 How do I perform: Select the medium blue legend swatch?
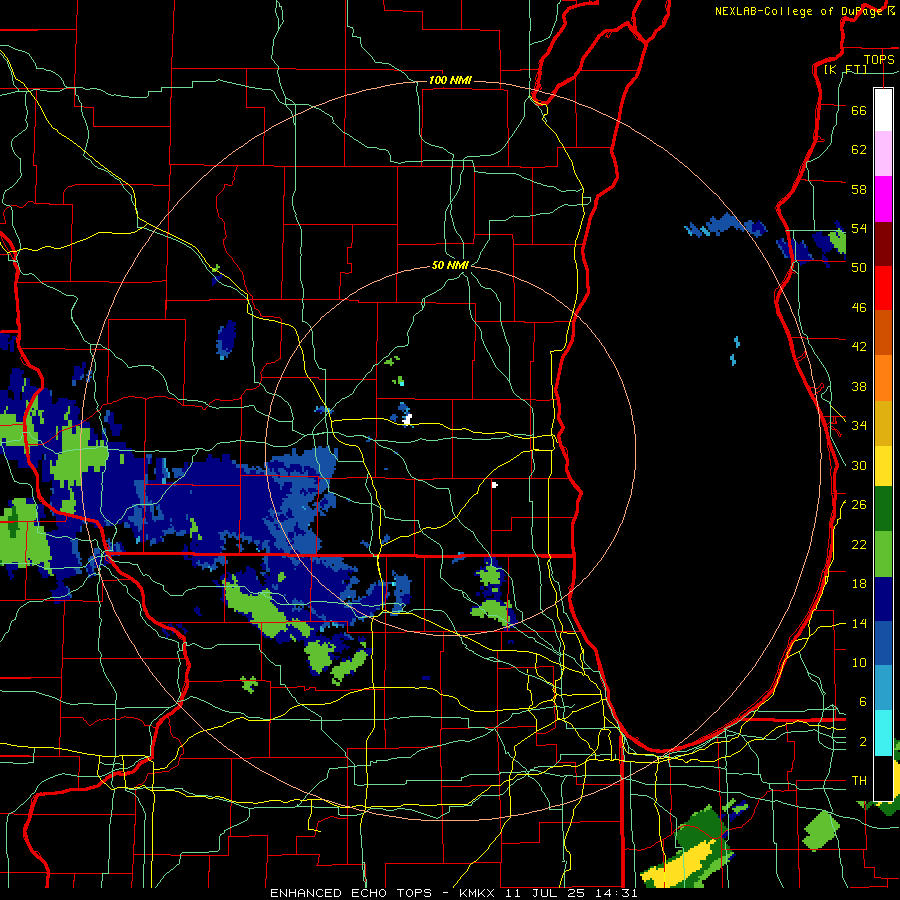tap(883, 643)
